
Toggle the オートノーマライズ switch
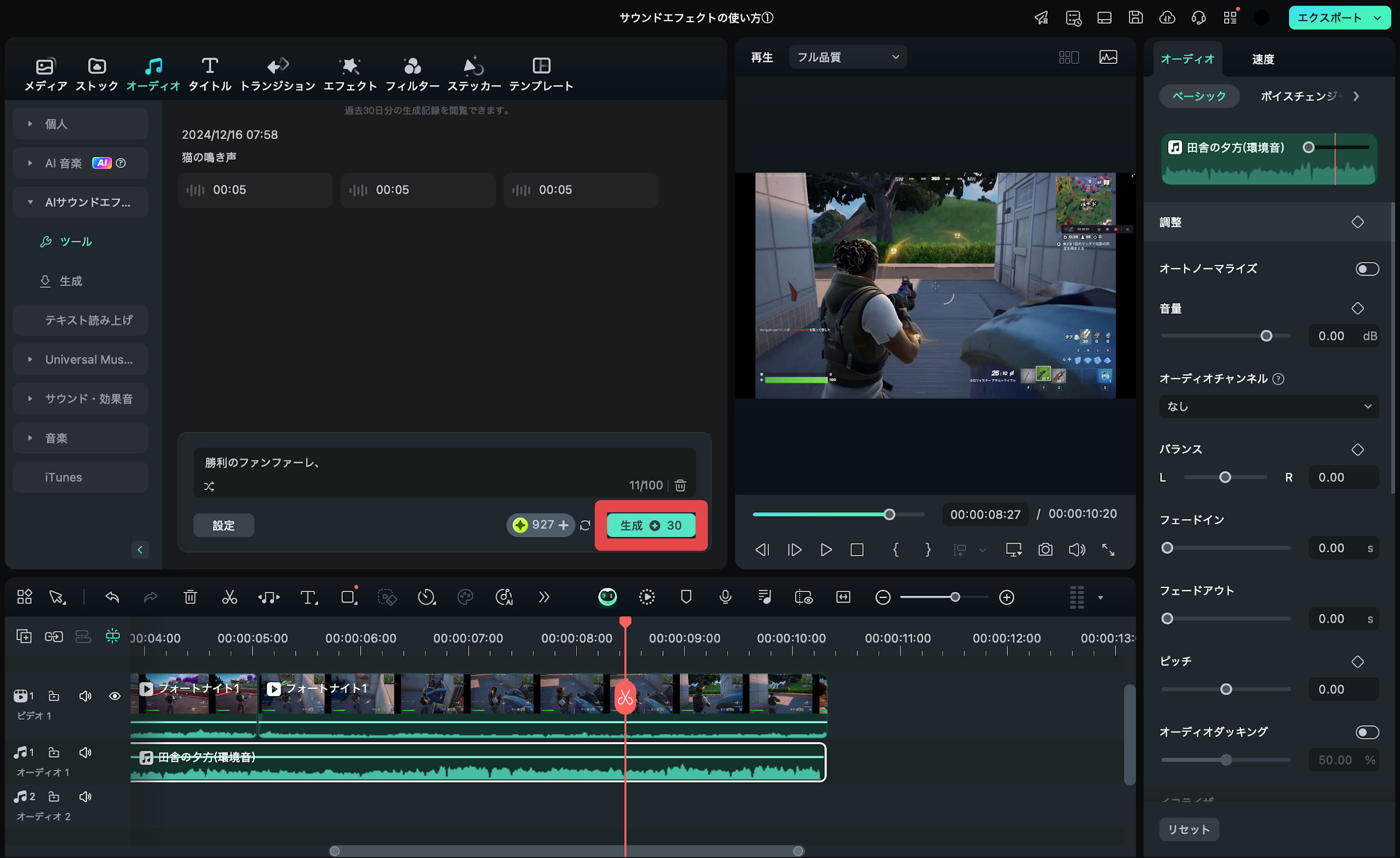tap(1367, 268)
